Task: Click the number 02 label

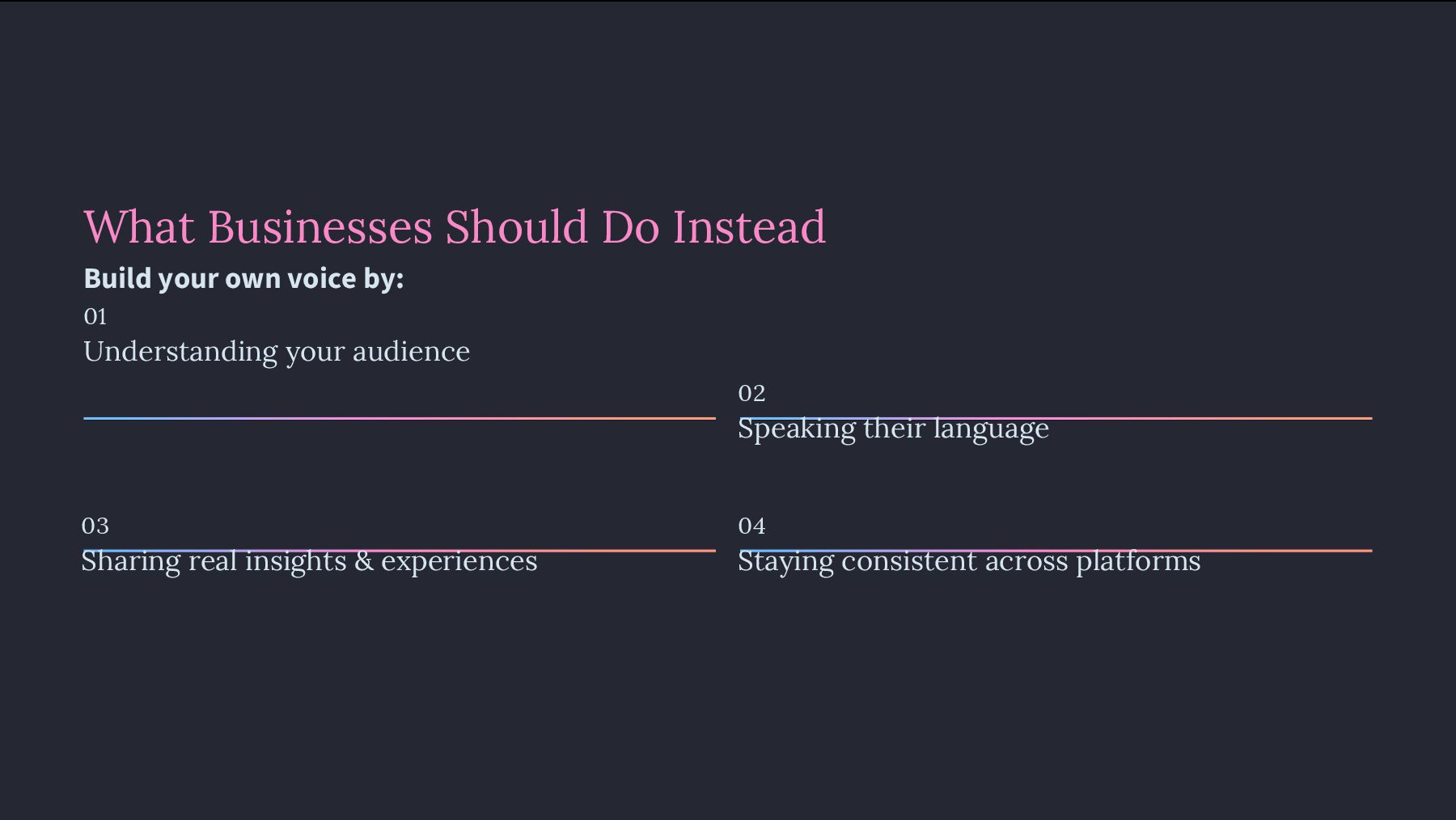Action: (751, 393)
